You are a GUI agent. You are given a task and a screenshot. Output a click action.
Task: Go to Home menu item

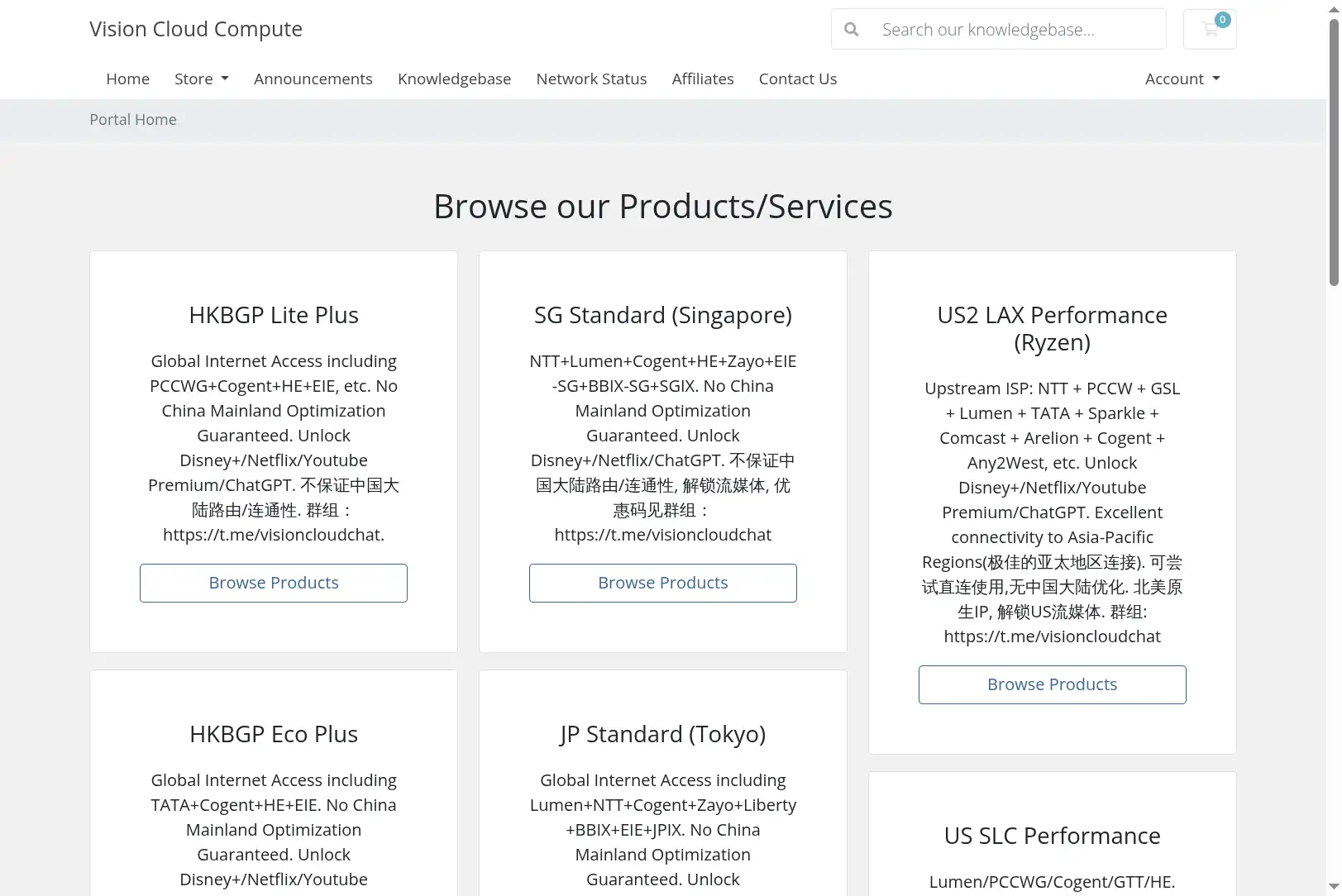128,79
